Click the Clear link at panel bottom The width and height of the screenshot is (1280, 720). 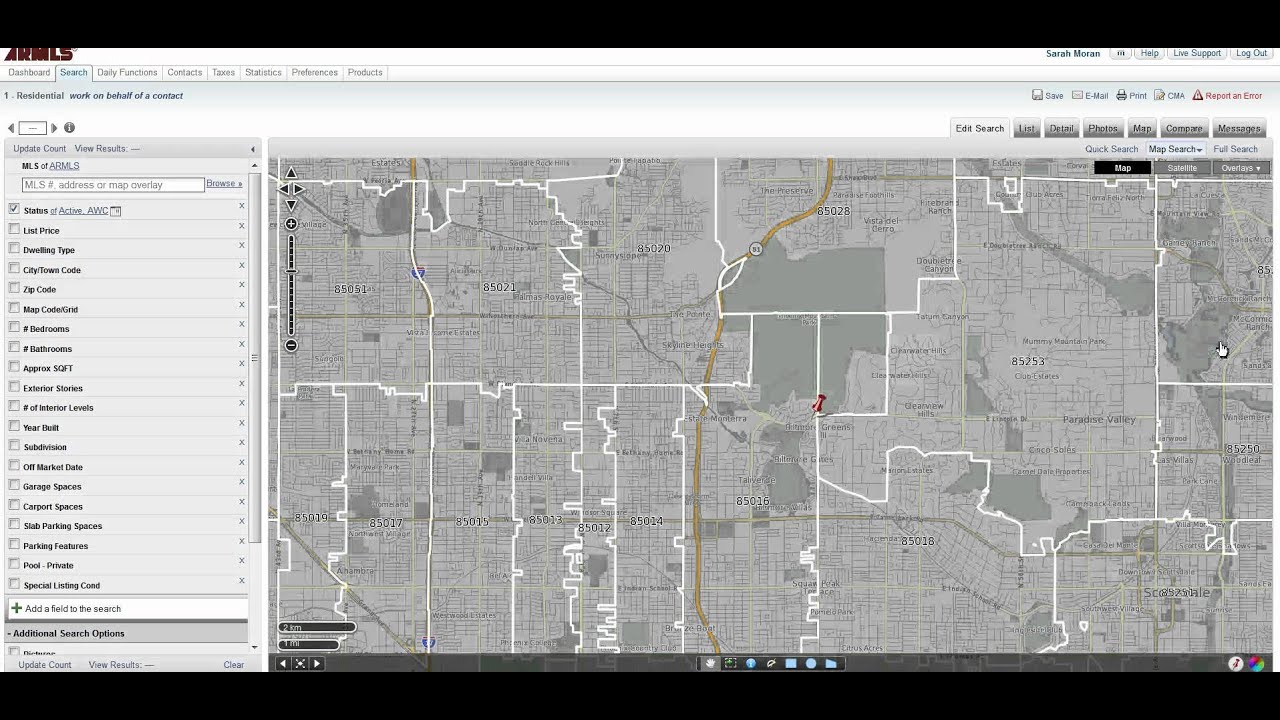[x=233, y=665]
